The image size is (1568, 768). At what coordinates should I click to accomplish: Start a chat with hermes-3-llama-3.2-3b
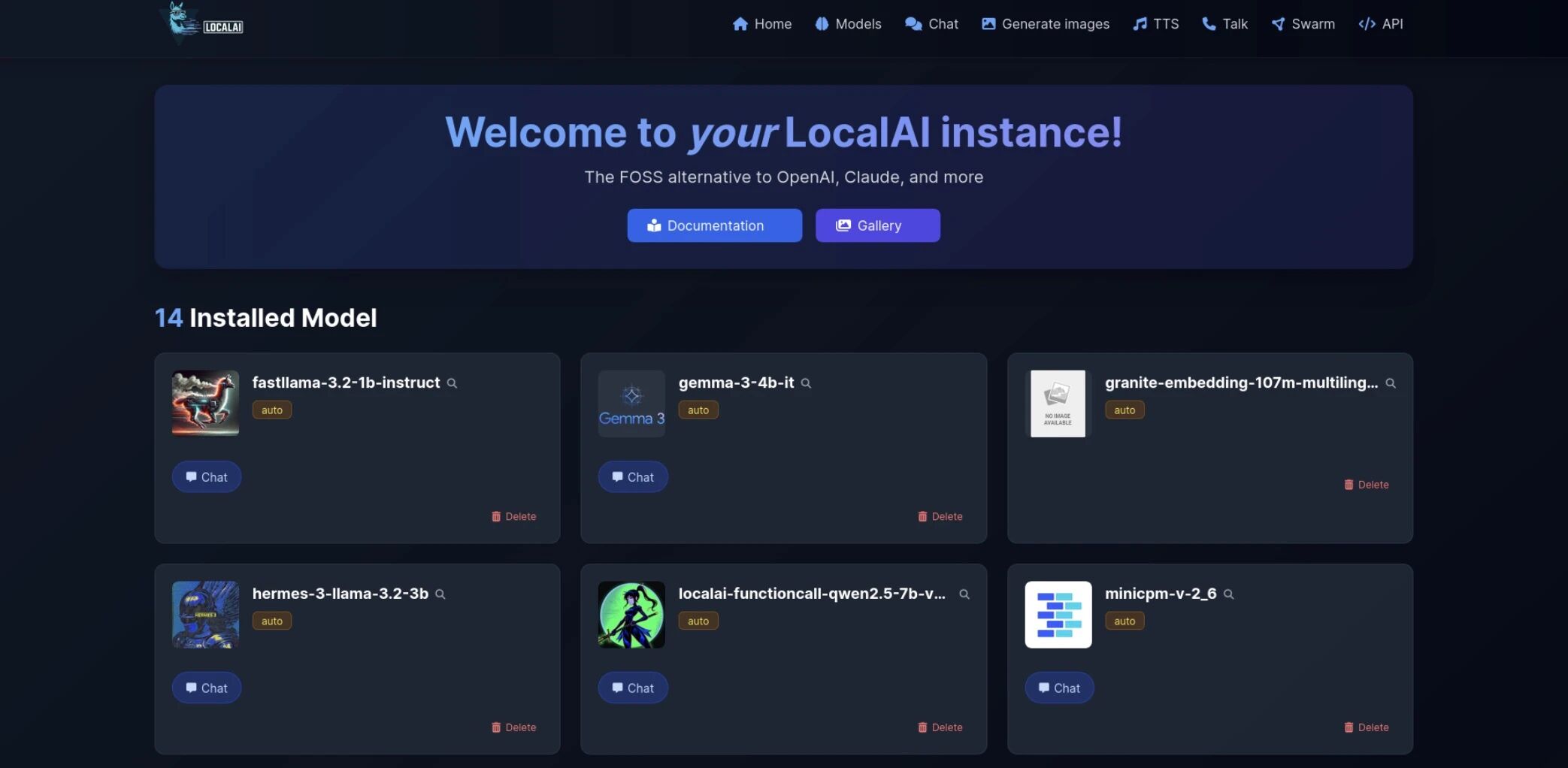(x=206, y=687)
